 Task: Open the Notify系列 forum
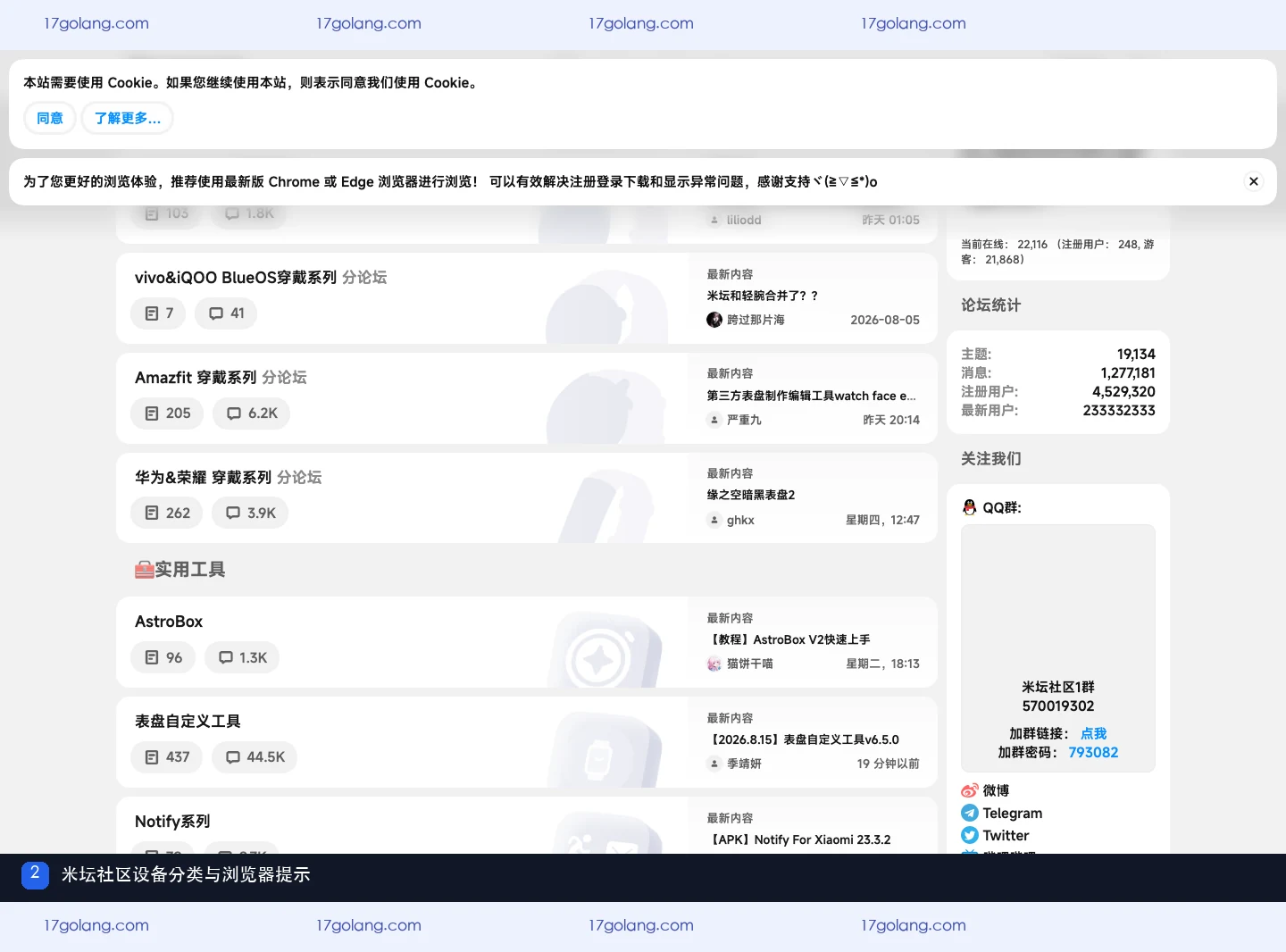point(172,822)
